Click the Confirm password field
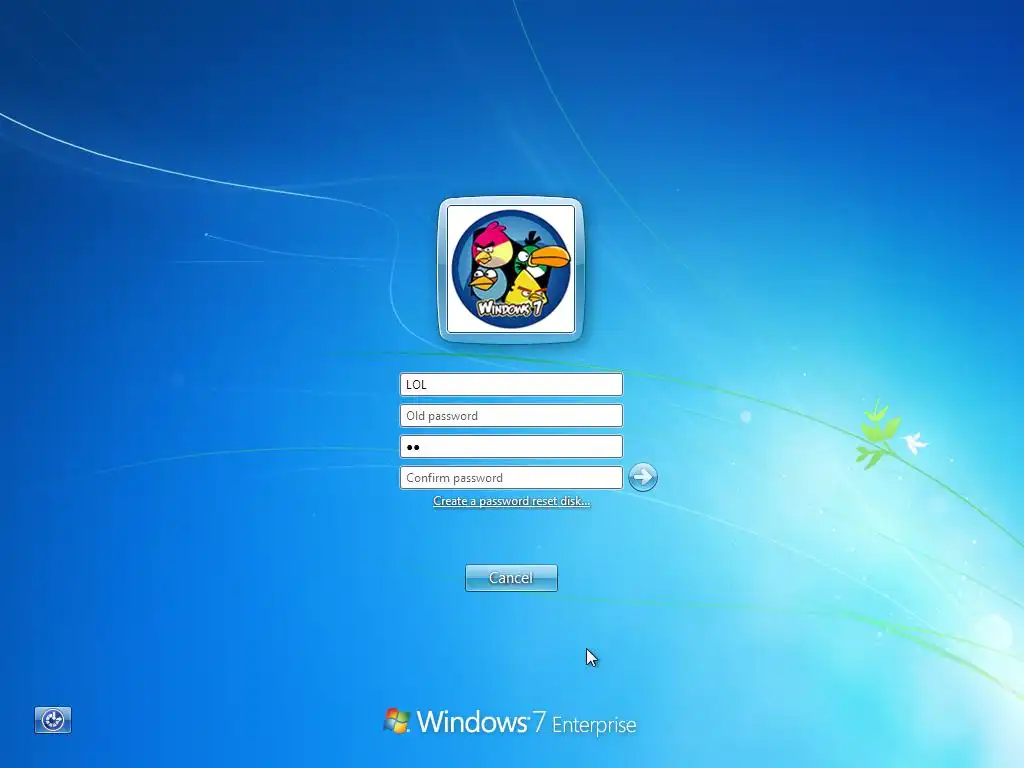Viewport: 1024px width, 768px height. (x=511, y=477)
